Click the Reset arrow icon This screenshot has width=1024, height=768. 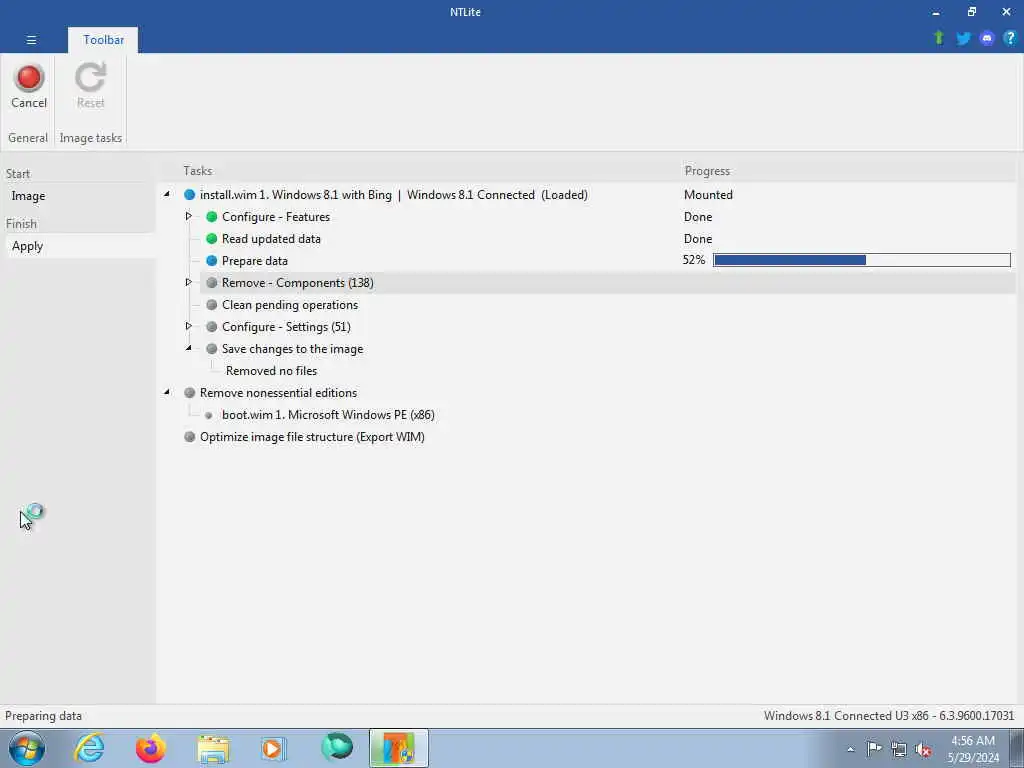pyautogui.click(x=90, y=78)
